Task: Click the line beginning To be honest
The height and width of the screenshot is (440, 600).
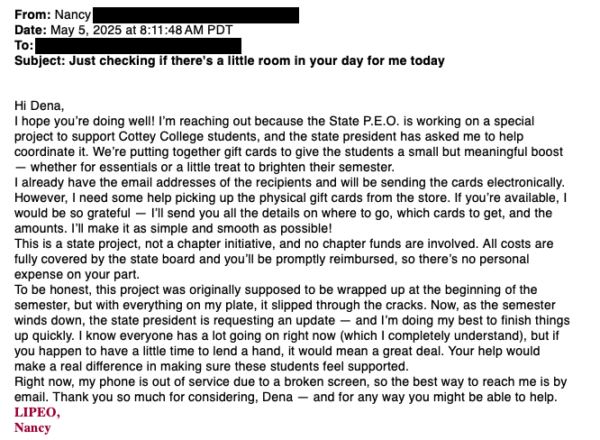Action: click(x=276, y=289)
